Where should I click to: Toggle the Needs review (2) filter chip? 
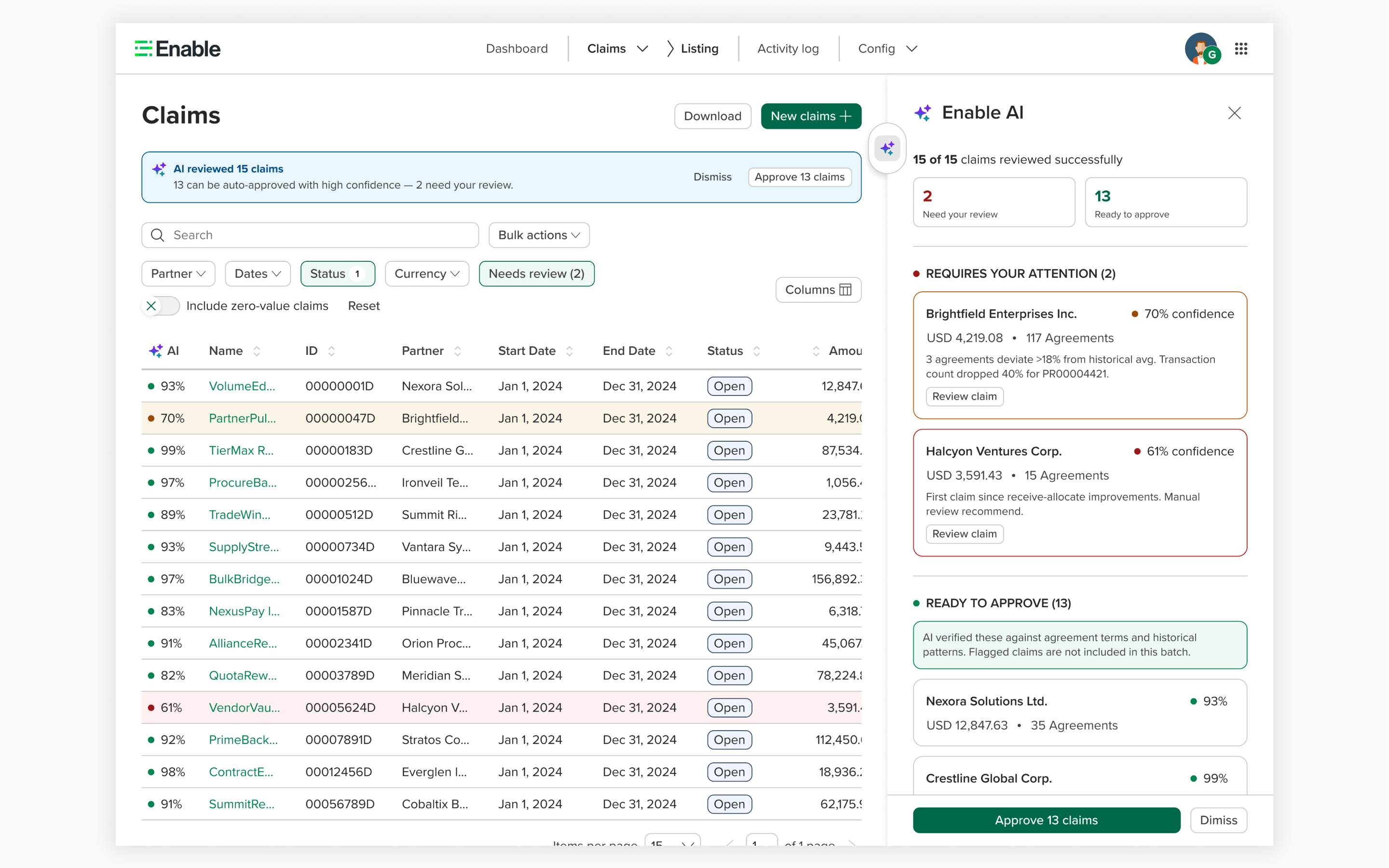click(537, 274)
